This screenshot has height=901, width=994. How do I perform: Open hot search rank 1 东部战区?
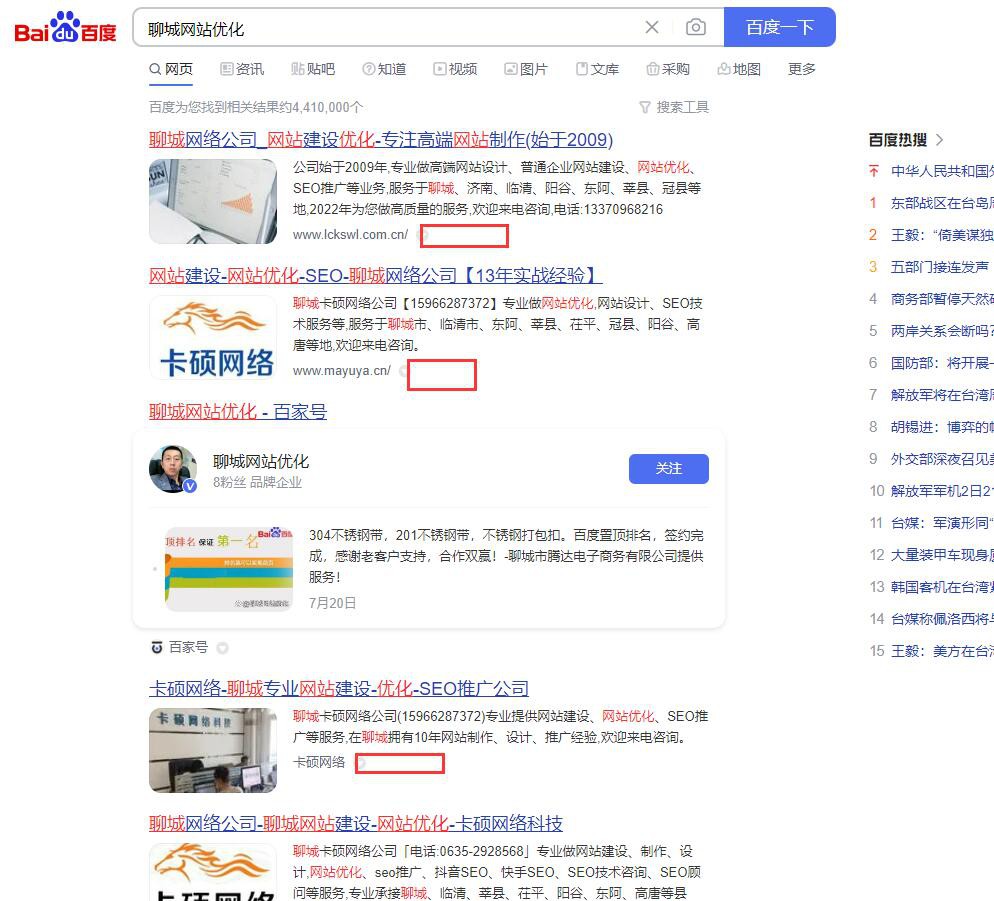tap(942, 203)
